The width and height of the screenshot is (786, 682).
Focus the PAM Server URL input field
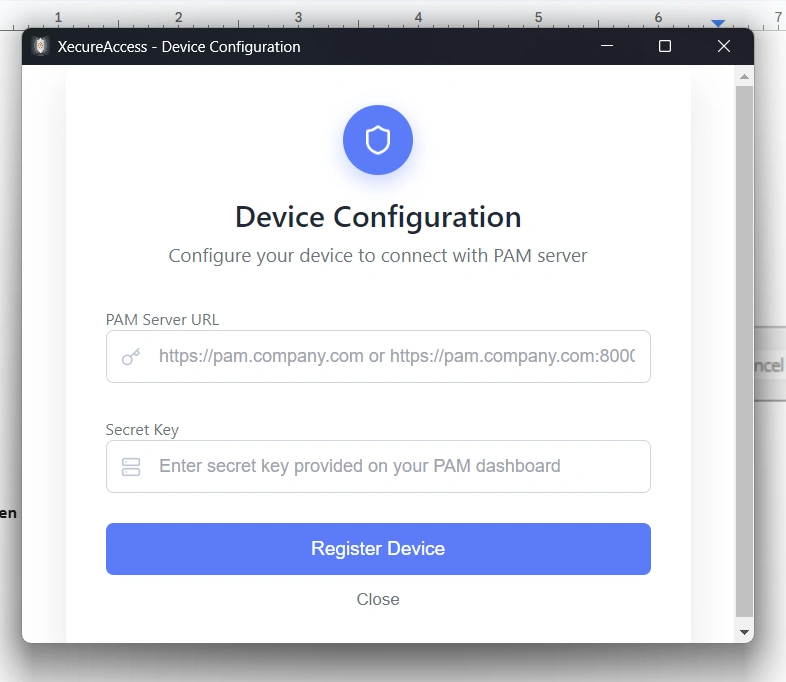pyautogui.click(x=378, y=356)
